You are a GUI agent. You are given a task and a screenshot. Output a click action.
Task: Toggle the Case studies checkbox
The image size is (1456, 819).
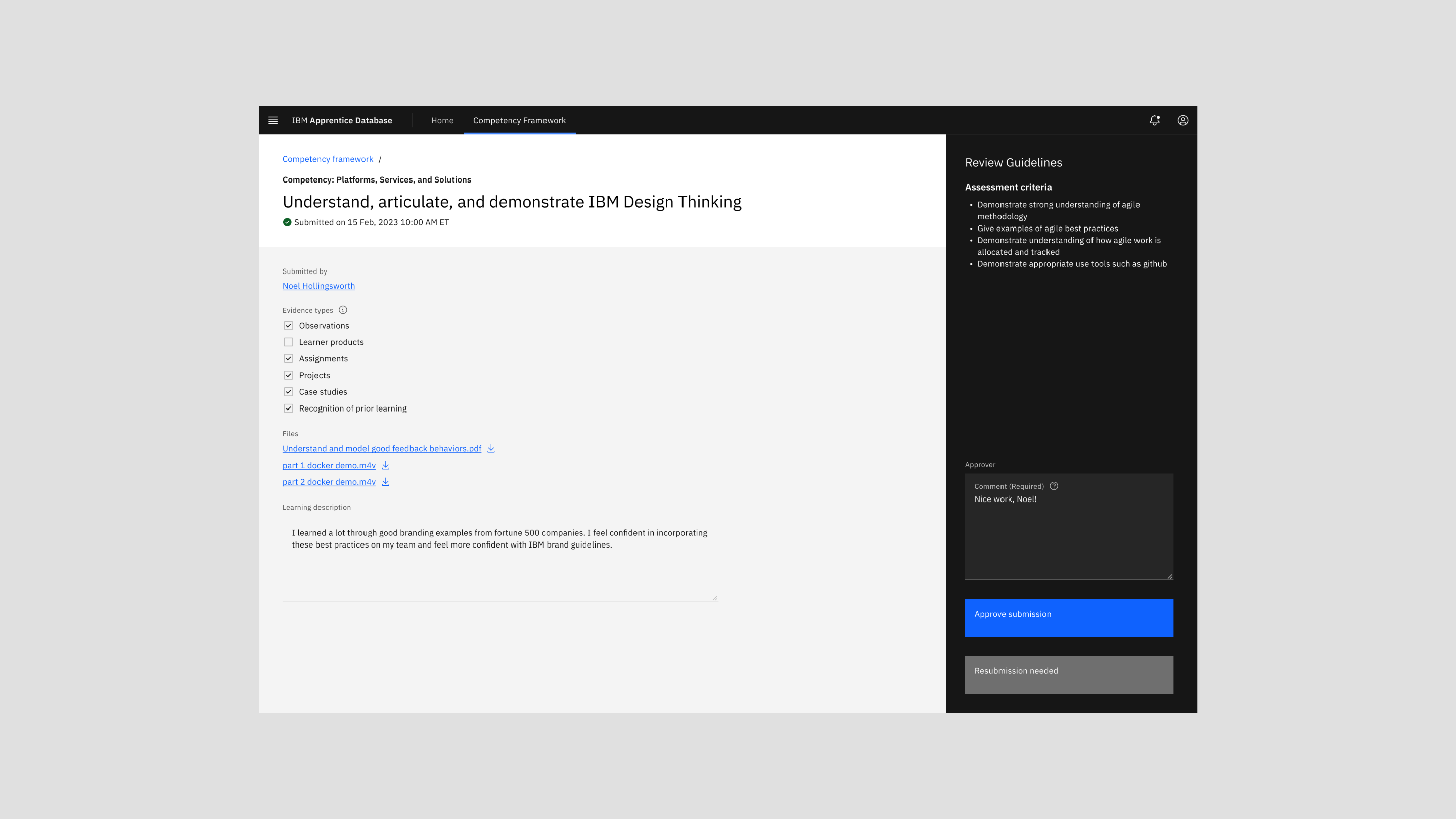coord(288,392)
